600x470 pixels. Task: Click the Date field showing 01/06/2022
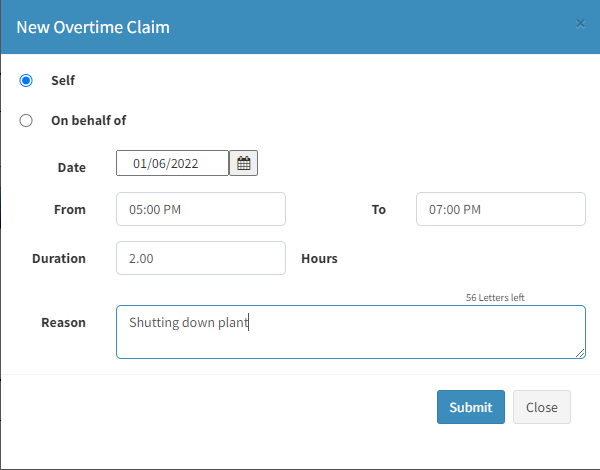(172, 163)
